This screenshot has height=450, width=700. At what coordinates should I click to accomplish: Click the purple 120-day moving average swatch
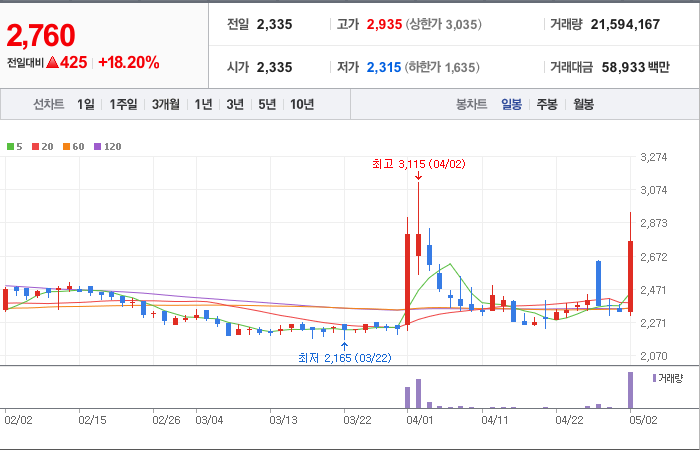point(98,146)
